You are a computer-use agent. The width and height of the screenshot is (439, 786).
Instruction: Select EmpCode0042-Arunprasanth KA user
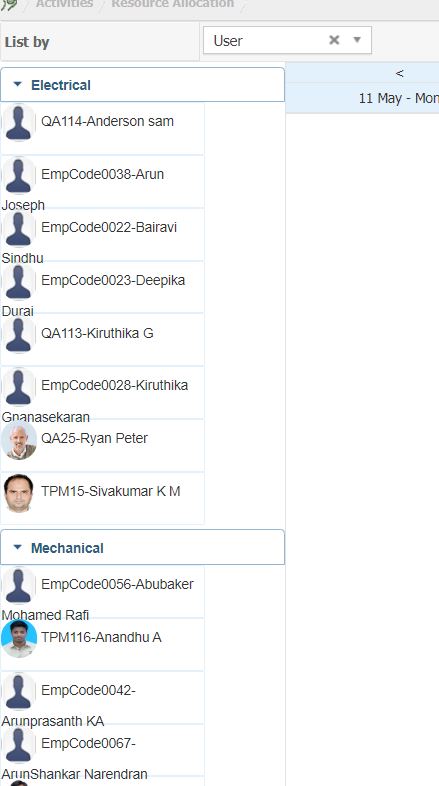(102, 698)
